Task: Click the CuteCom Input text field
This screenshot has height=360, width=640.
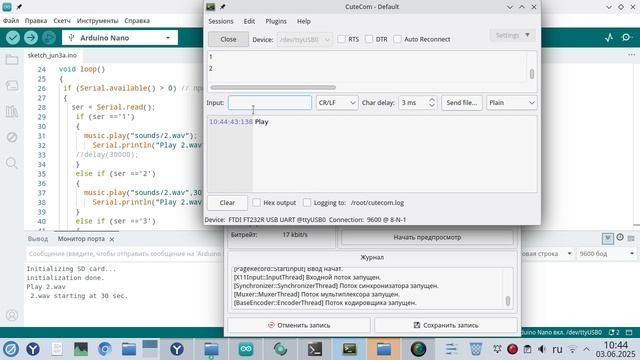Action: [x=270, y=103]
